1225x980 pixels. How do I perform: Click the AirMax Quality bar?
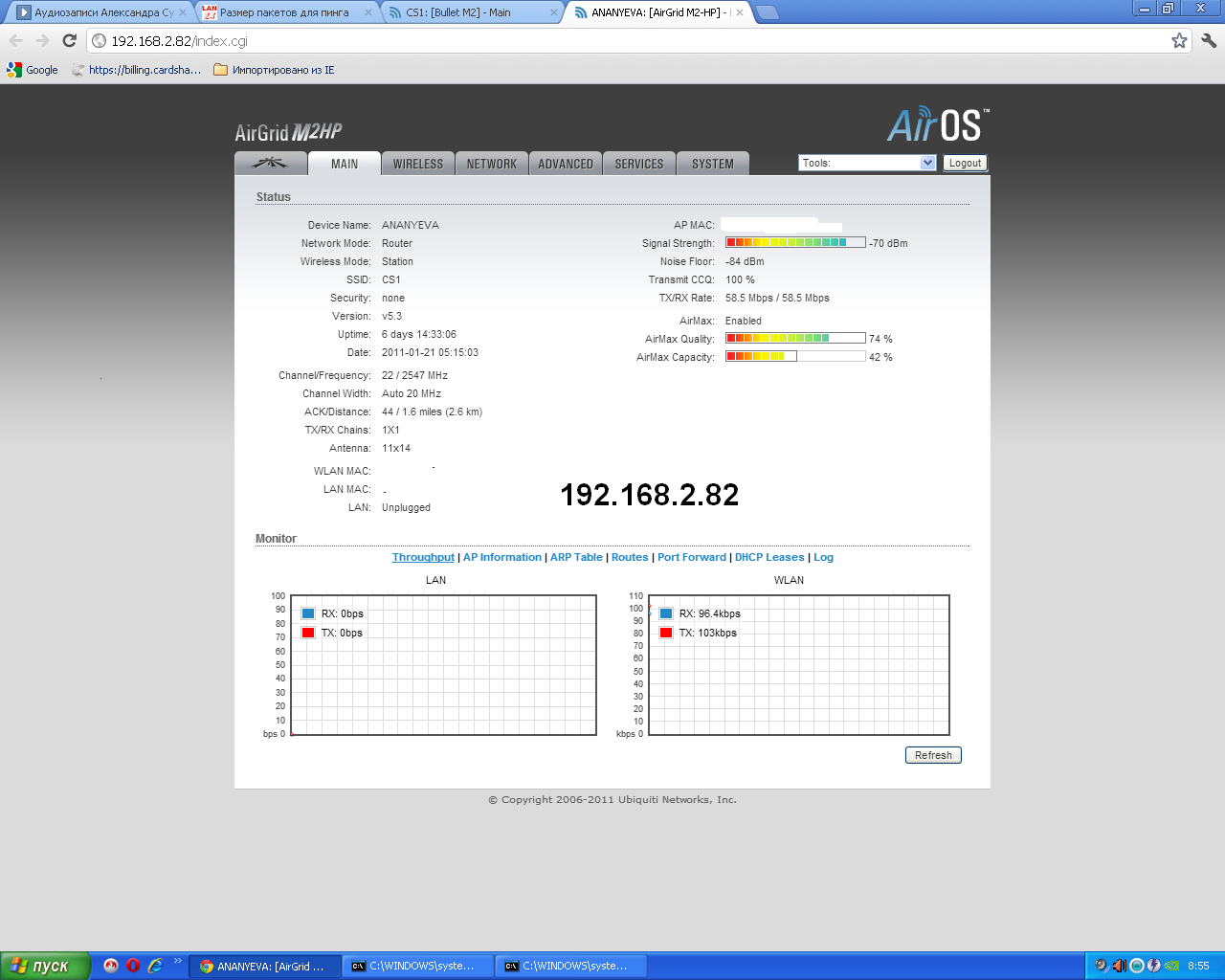[795, 339]
